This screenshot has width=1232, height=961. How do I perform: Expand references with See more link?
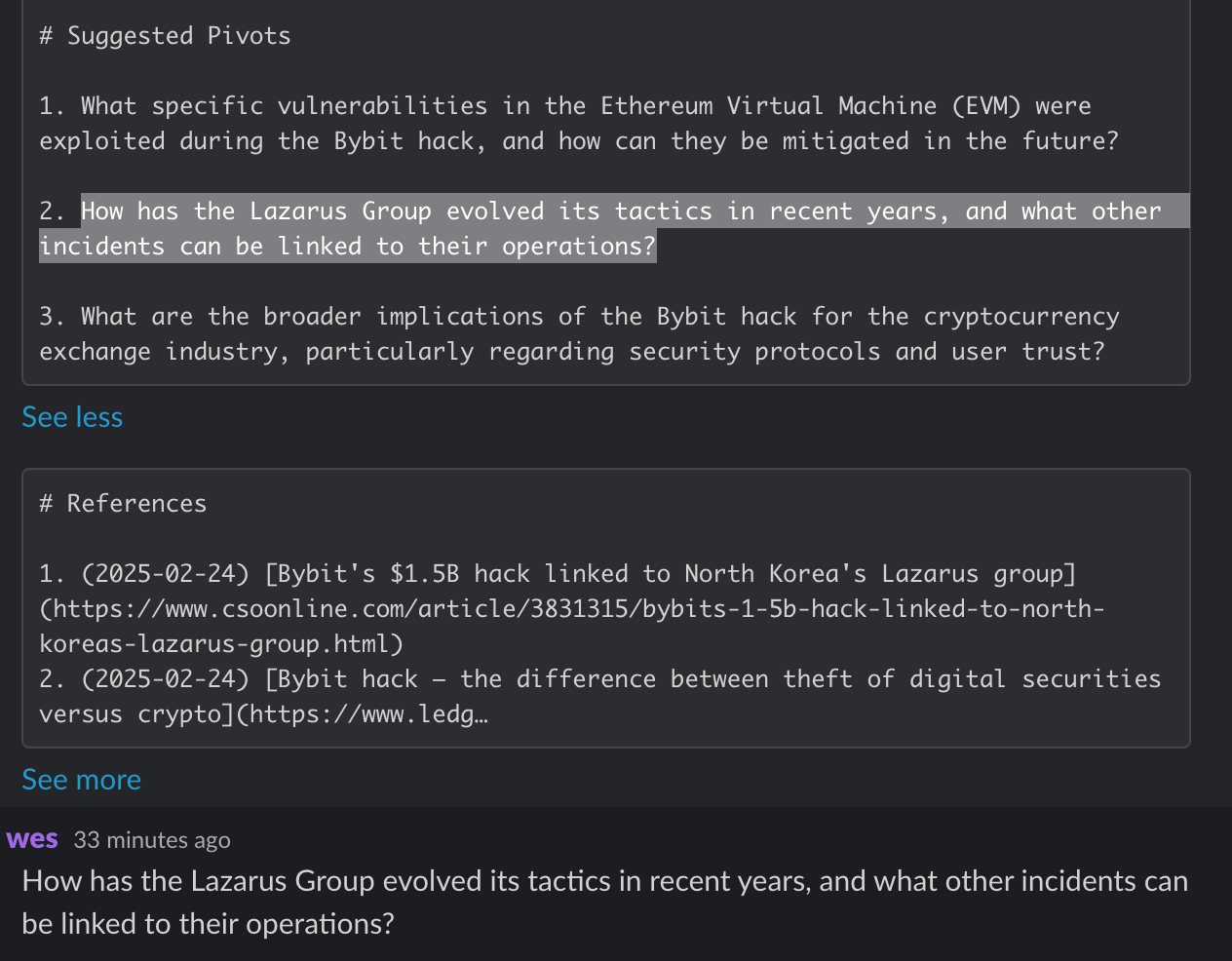[x=81, y=780]
